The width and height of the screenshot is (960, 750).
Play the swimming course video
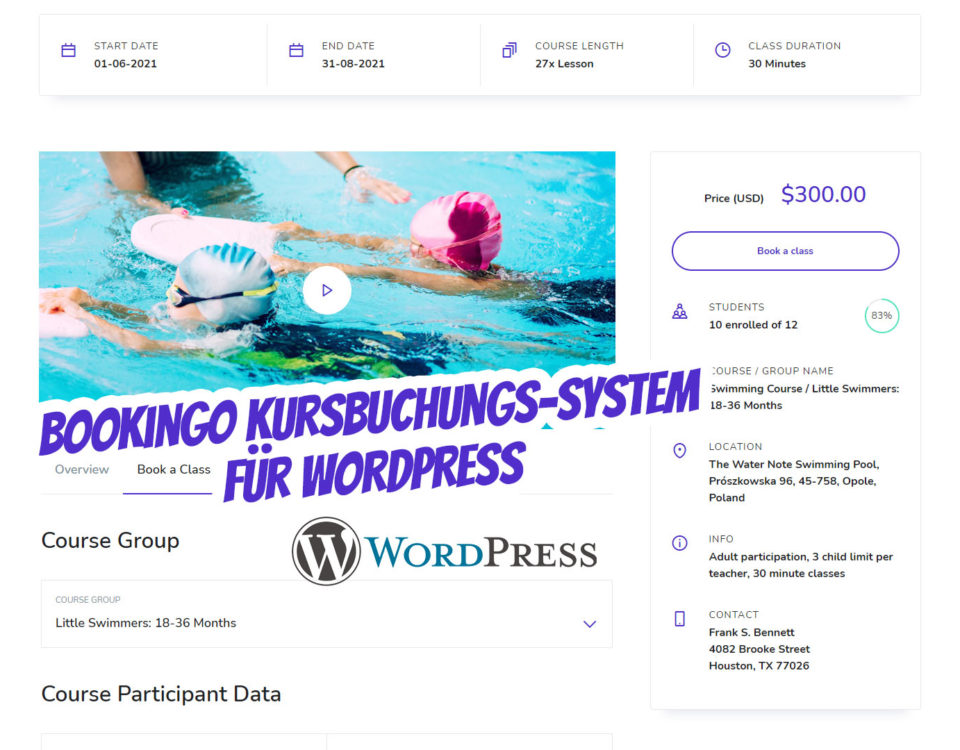coord(327,290)
